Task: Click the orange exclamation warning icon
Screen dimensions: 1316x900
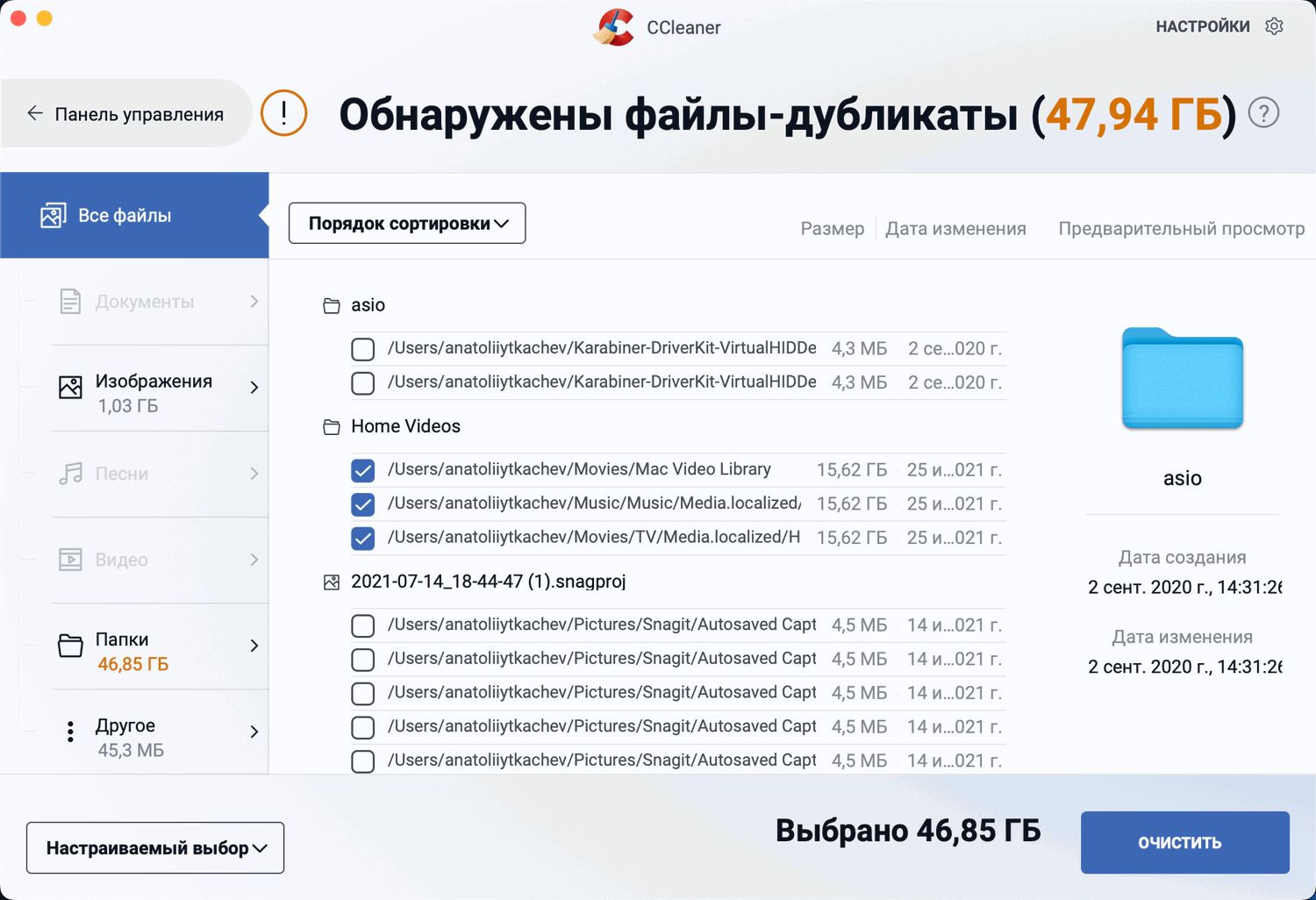Action: tap(283, 113)
